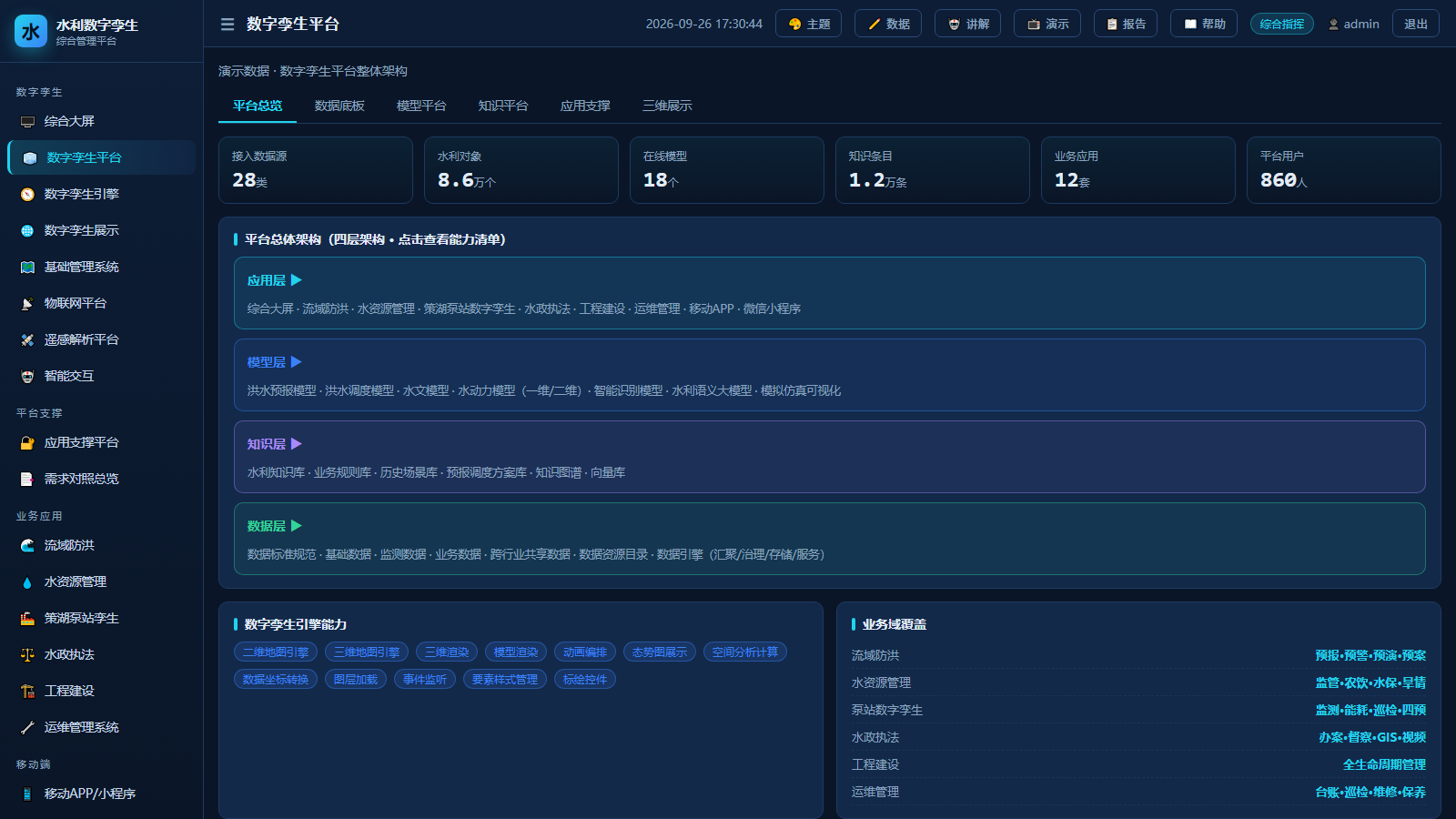Switch to the 模型平台 tab
The height and width of the screenshot is (819, 1456).
click(421, 106)
